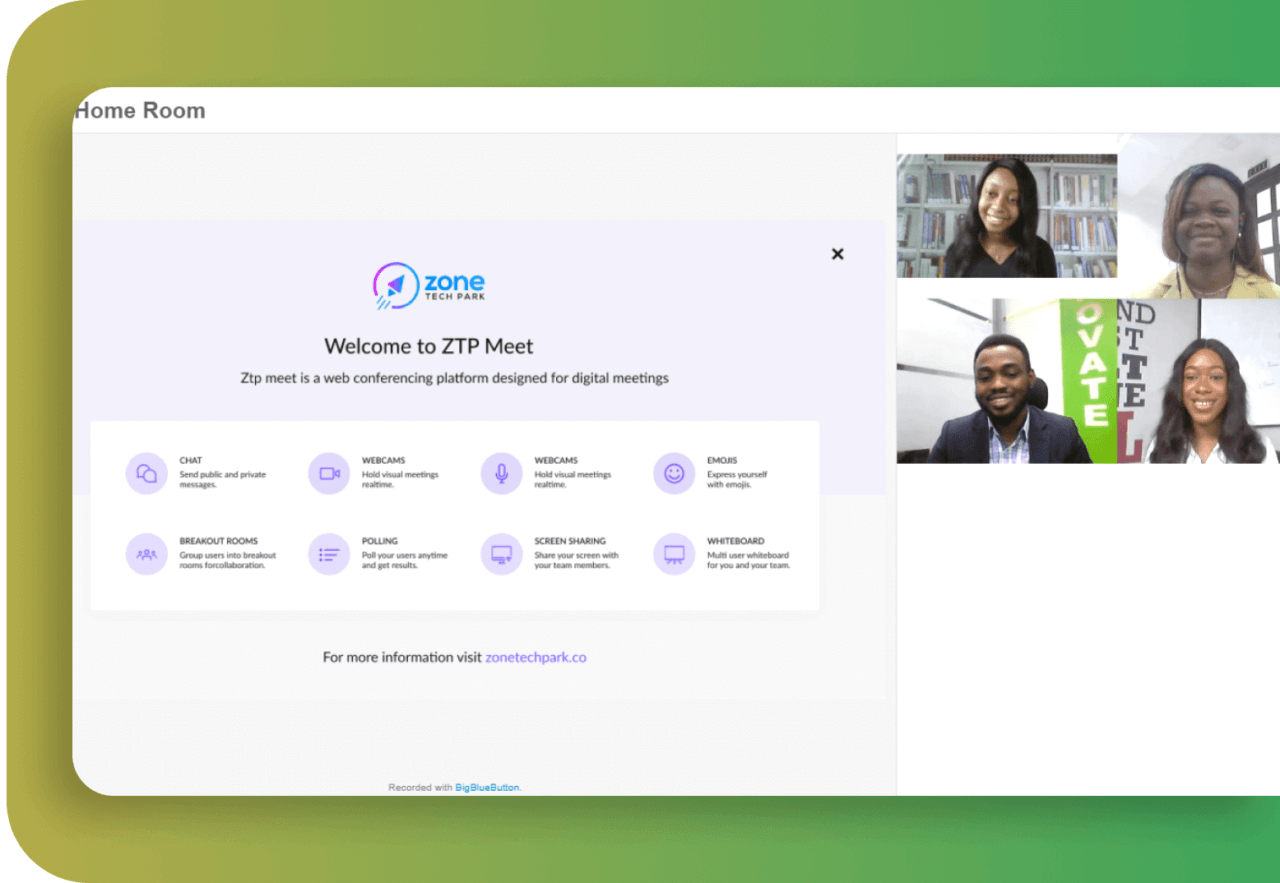Click the 'POLLING' feature label
Screen dimensions: 1280x883
coord(380,541)
